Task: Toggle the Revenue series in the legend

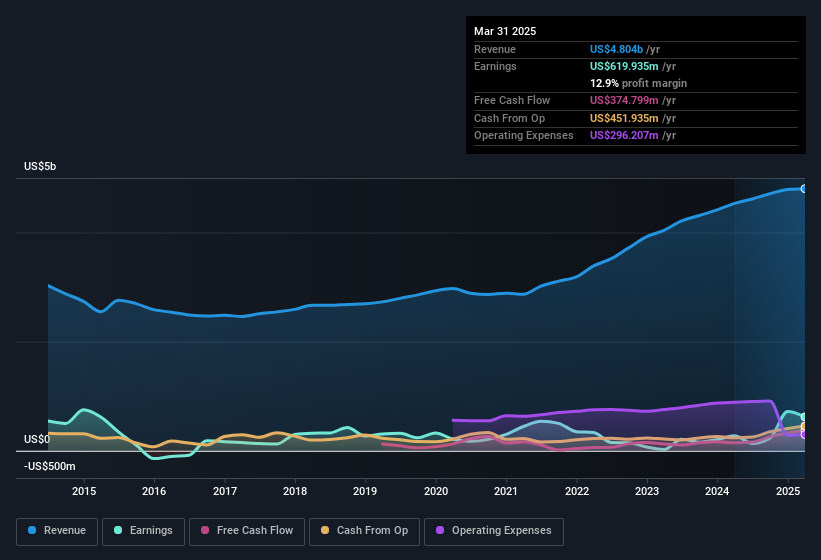Action: 57,532
